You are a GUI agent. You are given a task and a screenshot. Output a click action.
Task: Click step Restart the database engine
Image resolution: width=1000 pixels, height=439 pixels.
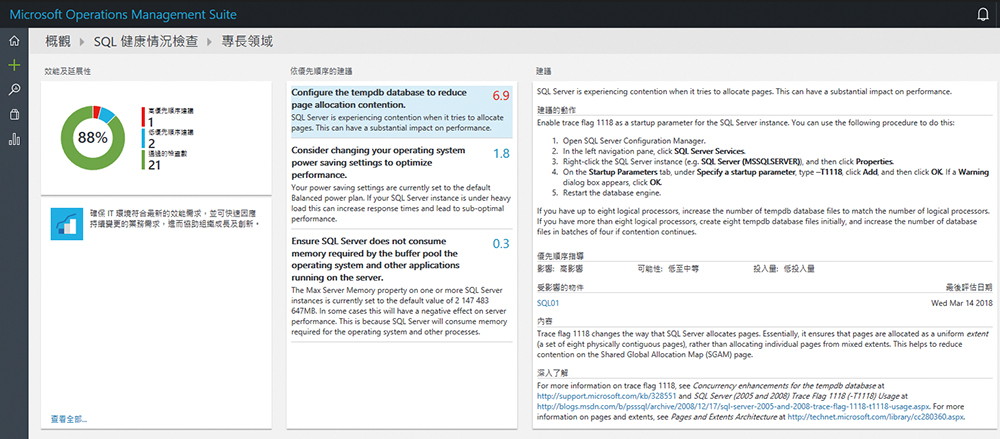pyautogui.click(x=612, y=193)
